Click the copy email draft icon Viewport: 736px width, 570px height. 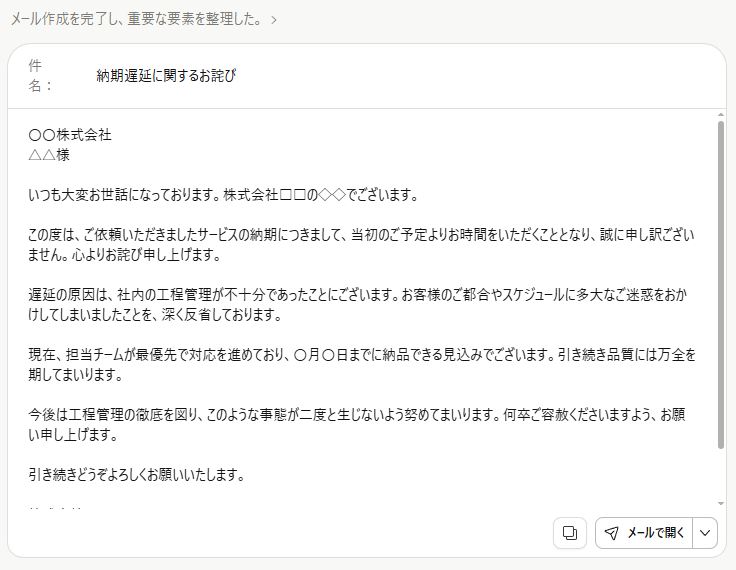point(570,533)
